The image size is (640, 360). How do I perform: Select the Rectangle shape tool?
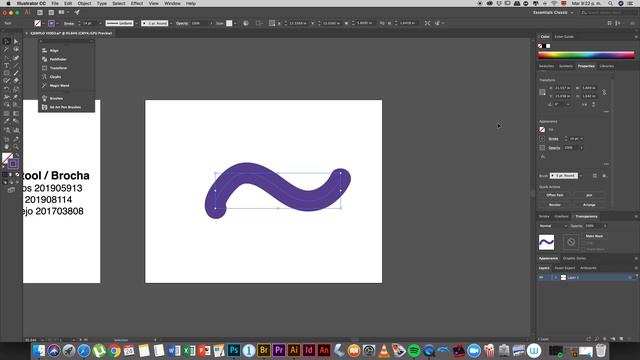tap(7, 73)
